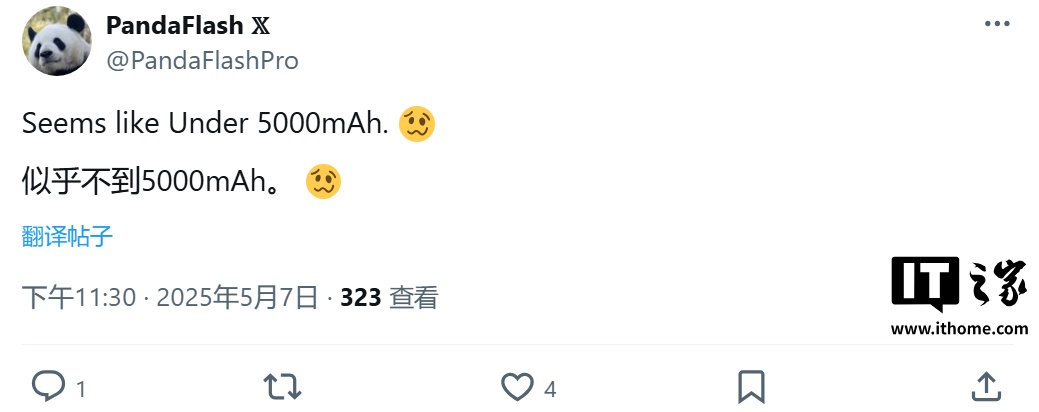Screen dimensions: 1039x412
Task: Click the reply count number 1
Action: [81, 388]
